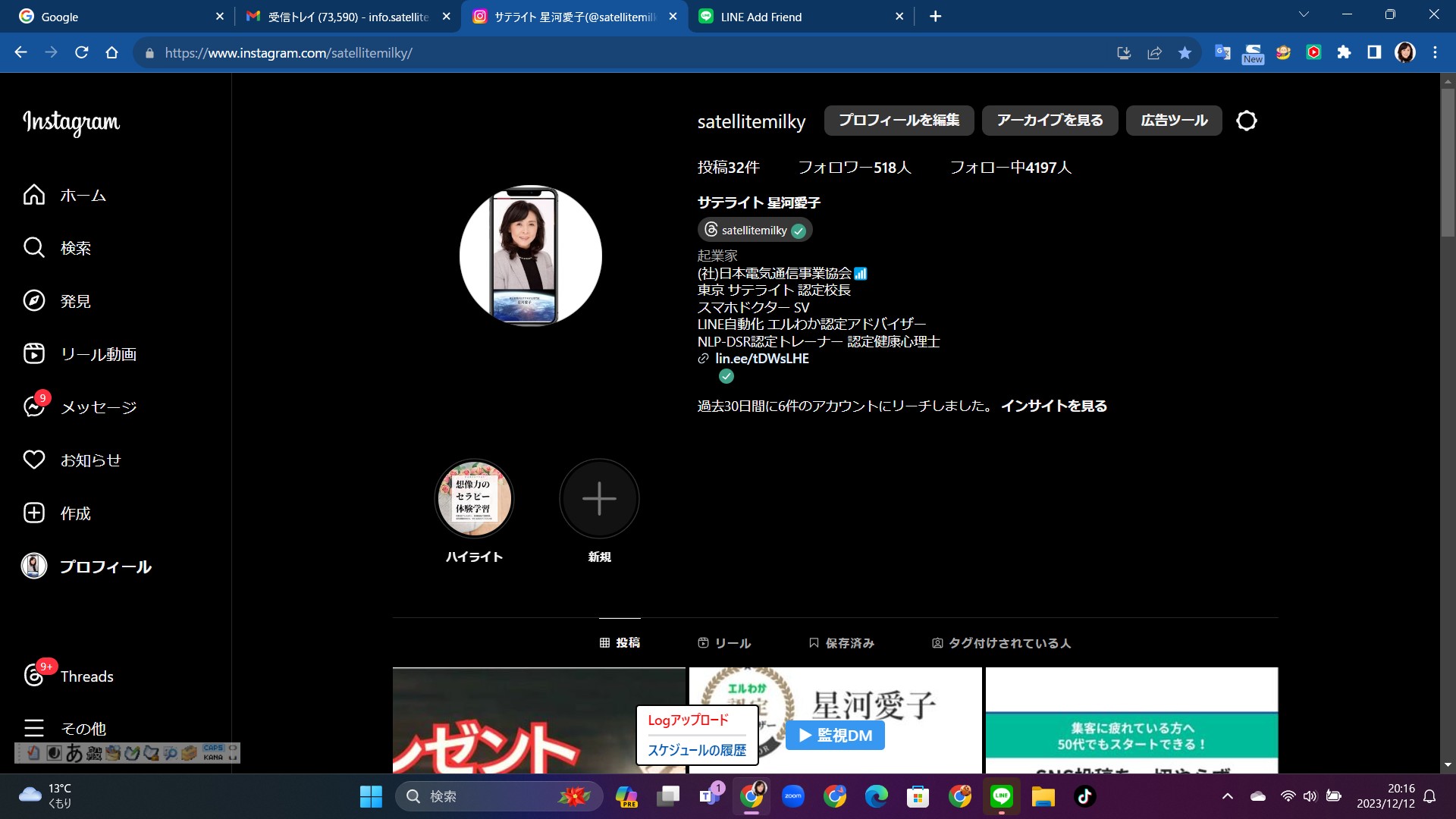Click the share page icon

pyautogui.click(x=1154, y=52)
